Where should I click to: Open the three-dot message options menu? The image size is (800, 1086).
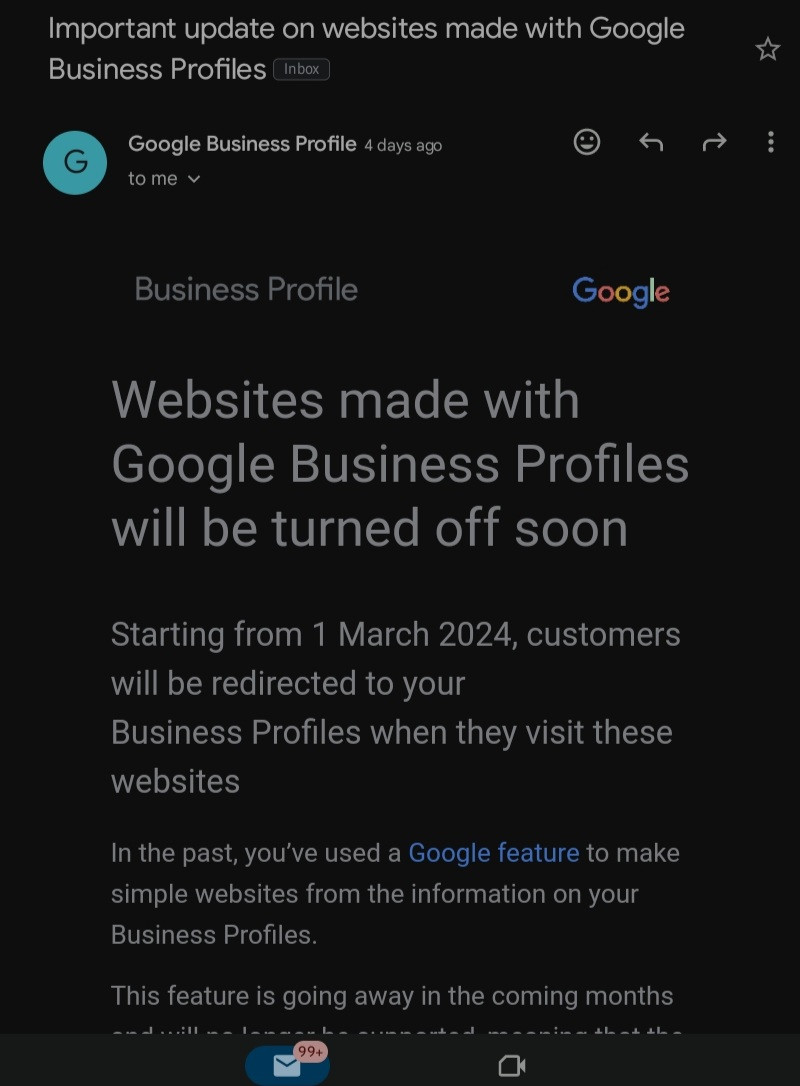tap(770, 142)
